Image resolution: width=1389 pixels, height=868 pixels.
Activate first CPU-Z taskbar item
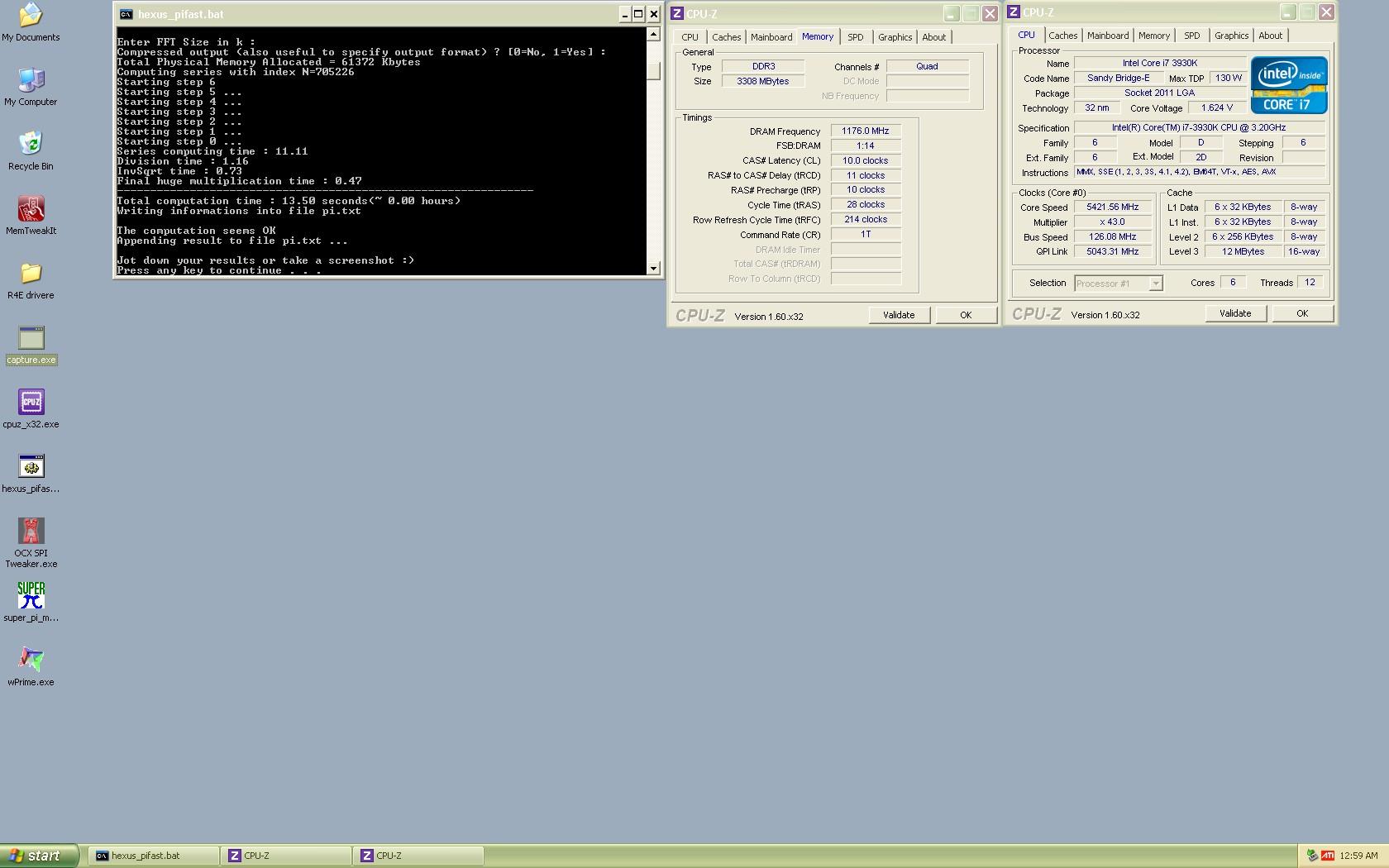(x=287, y=856)
